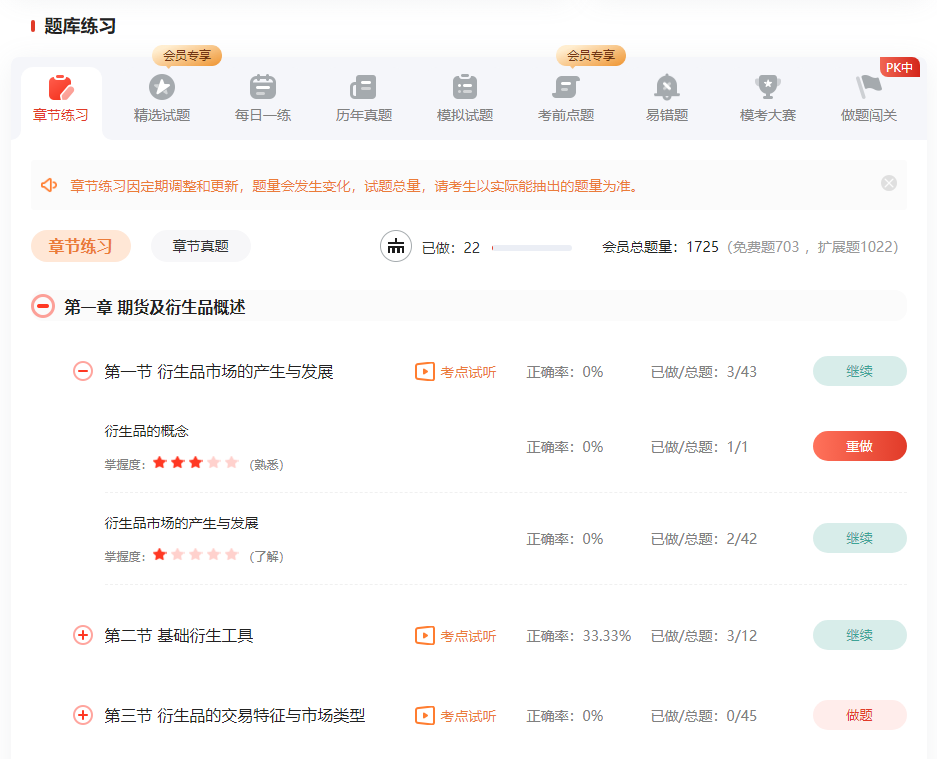This screenshot has height=759, width=937.
Task: Select the 章节练习 tab
Action: (x=80, y=245)
